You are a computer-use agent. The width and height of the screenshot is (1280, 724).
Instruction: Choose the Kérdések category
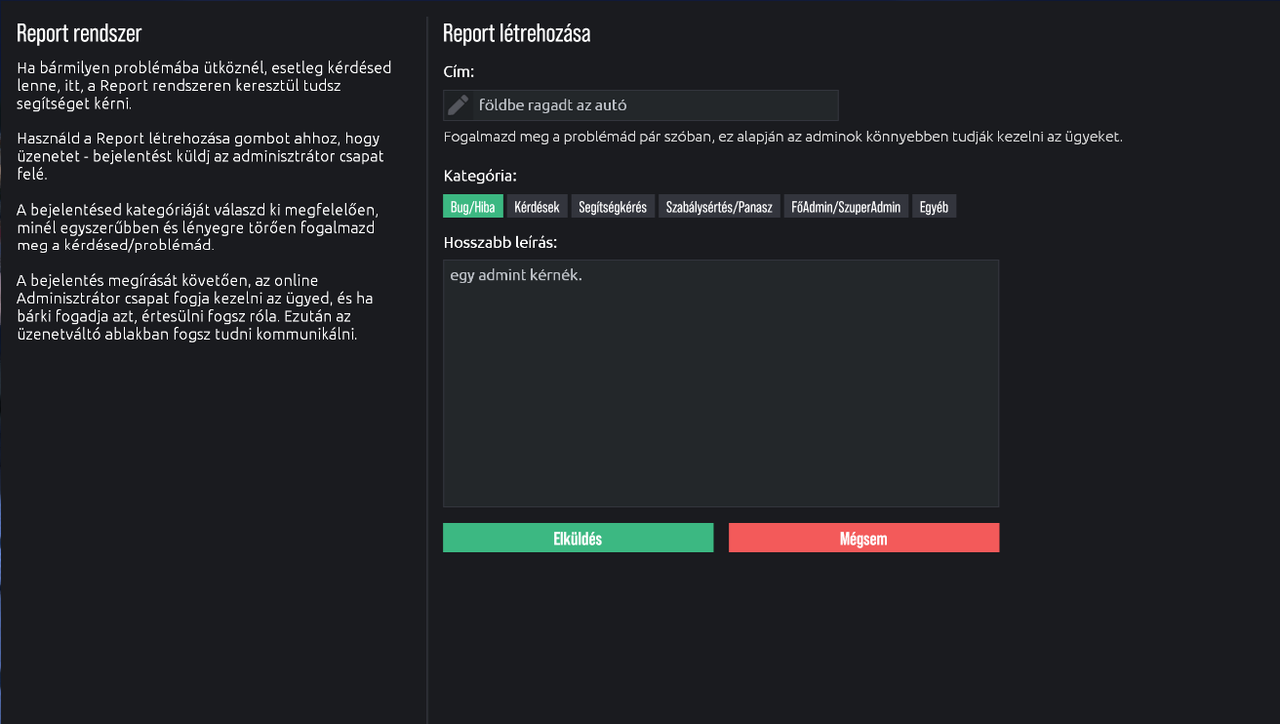(537, 207)
